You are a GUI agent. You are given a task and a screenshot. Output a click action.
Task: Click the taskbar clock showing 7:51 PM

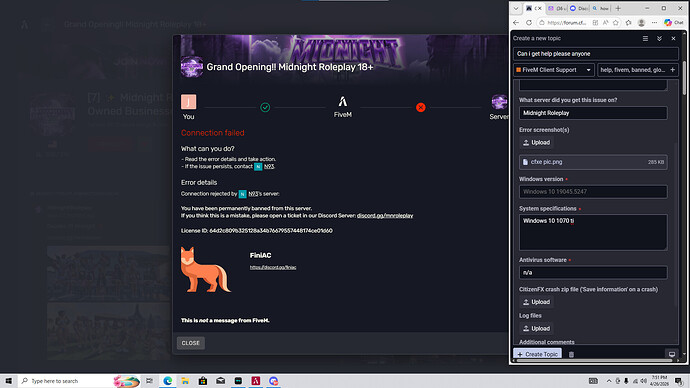[x=659, y=381]
